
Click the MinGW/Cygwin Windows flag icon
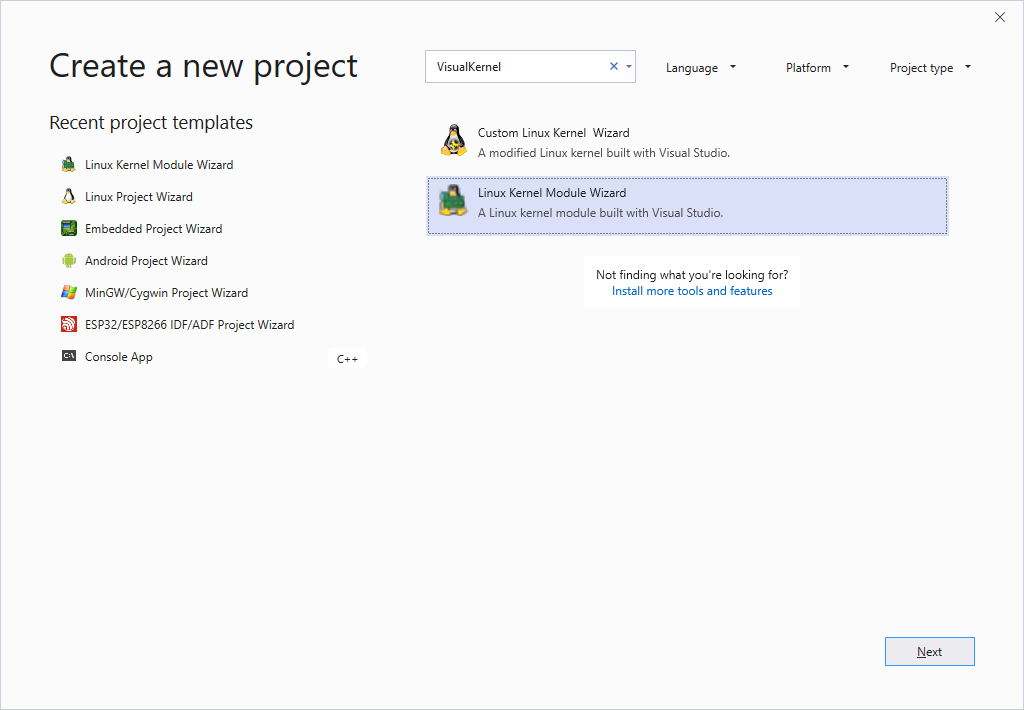(x=69, y=293)
